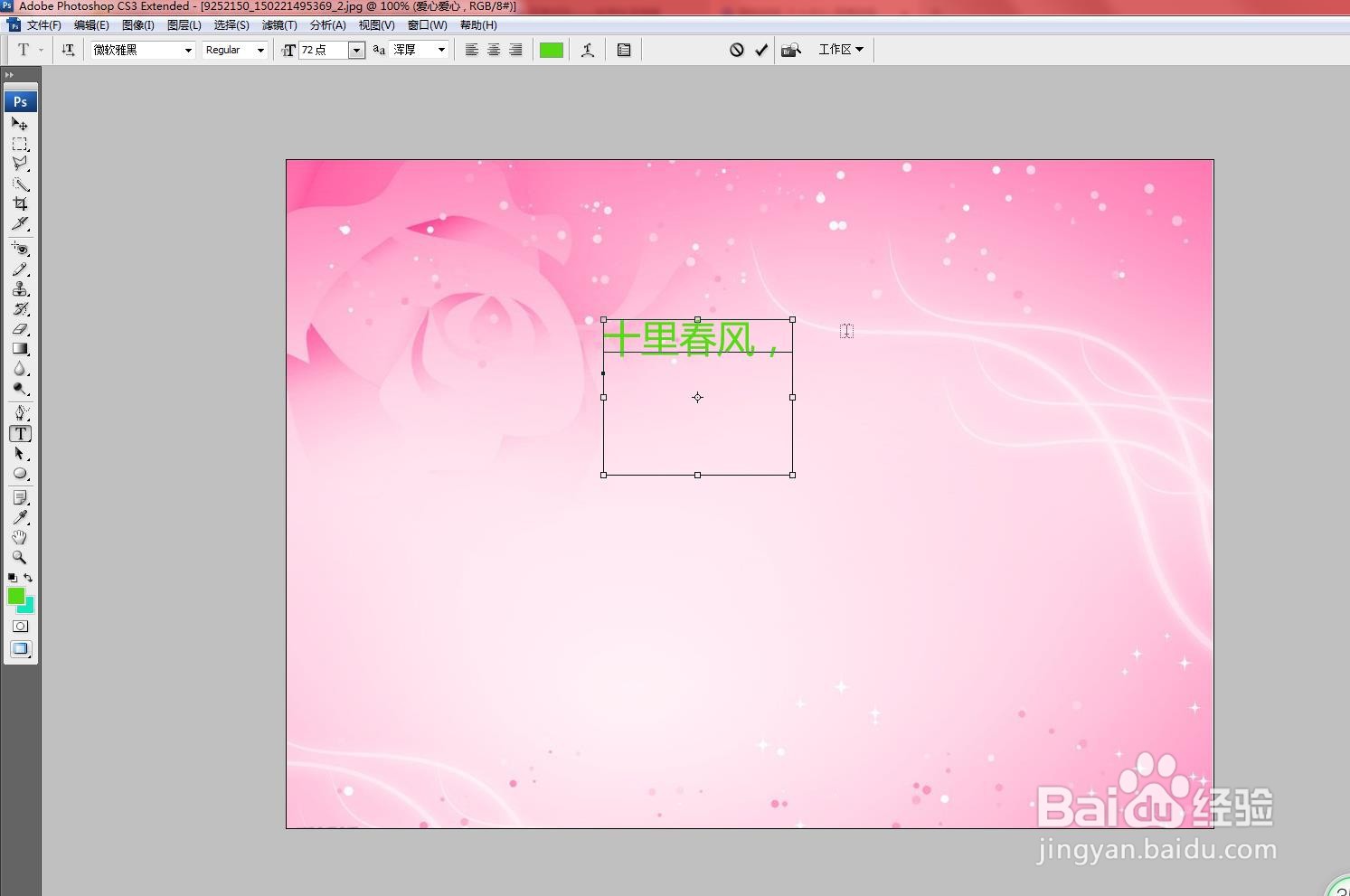Select the Move tool
The image size is (1350, 896).
(x=20, y=124)
